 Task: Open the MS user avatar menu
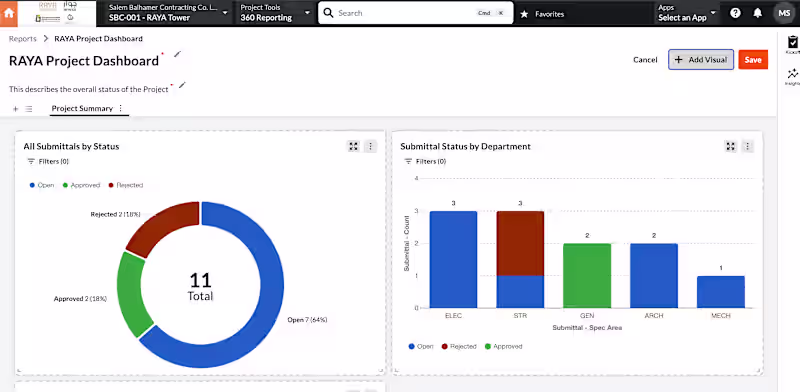point(784,13)
